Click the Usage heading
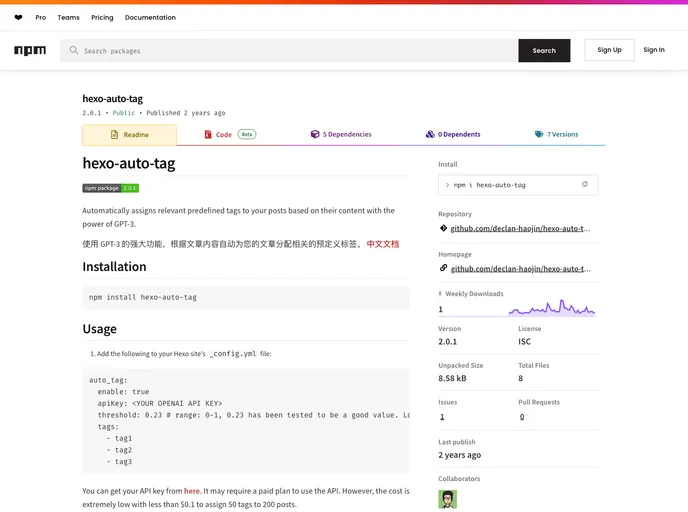This screenshot has height=512, width=688. pyautogui.click(x=100, y=329)
